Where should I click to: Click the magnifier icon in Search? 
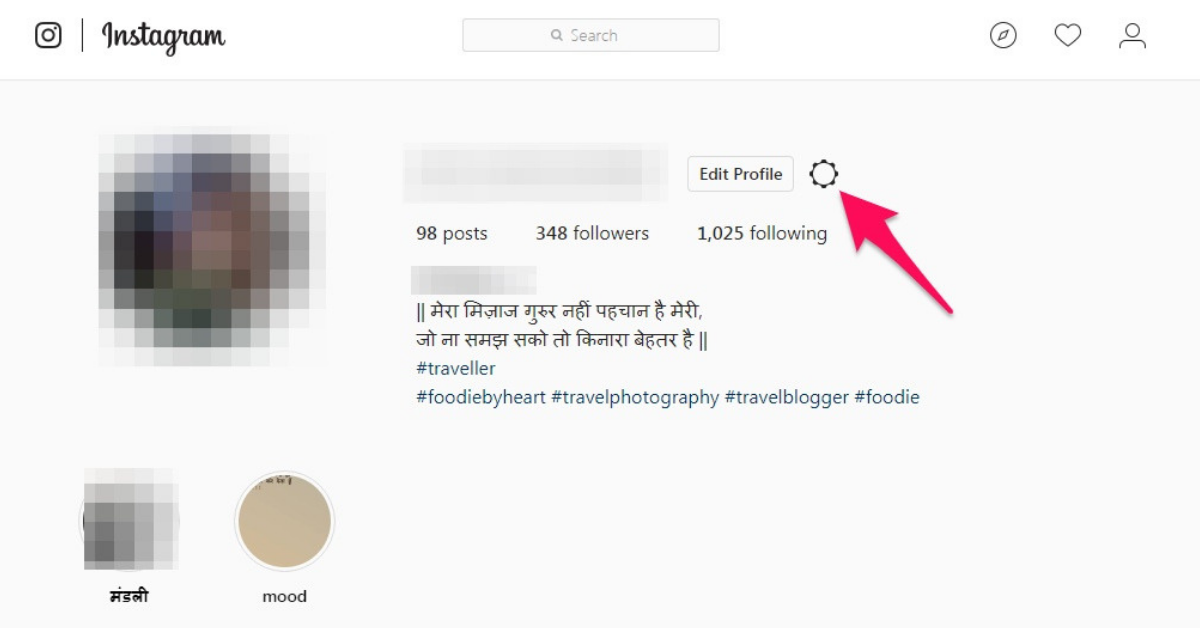pos(557,35)
